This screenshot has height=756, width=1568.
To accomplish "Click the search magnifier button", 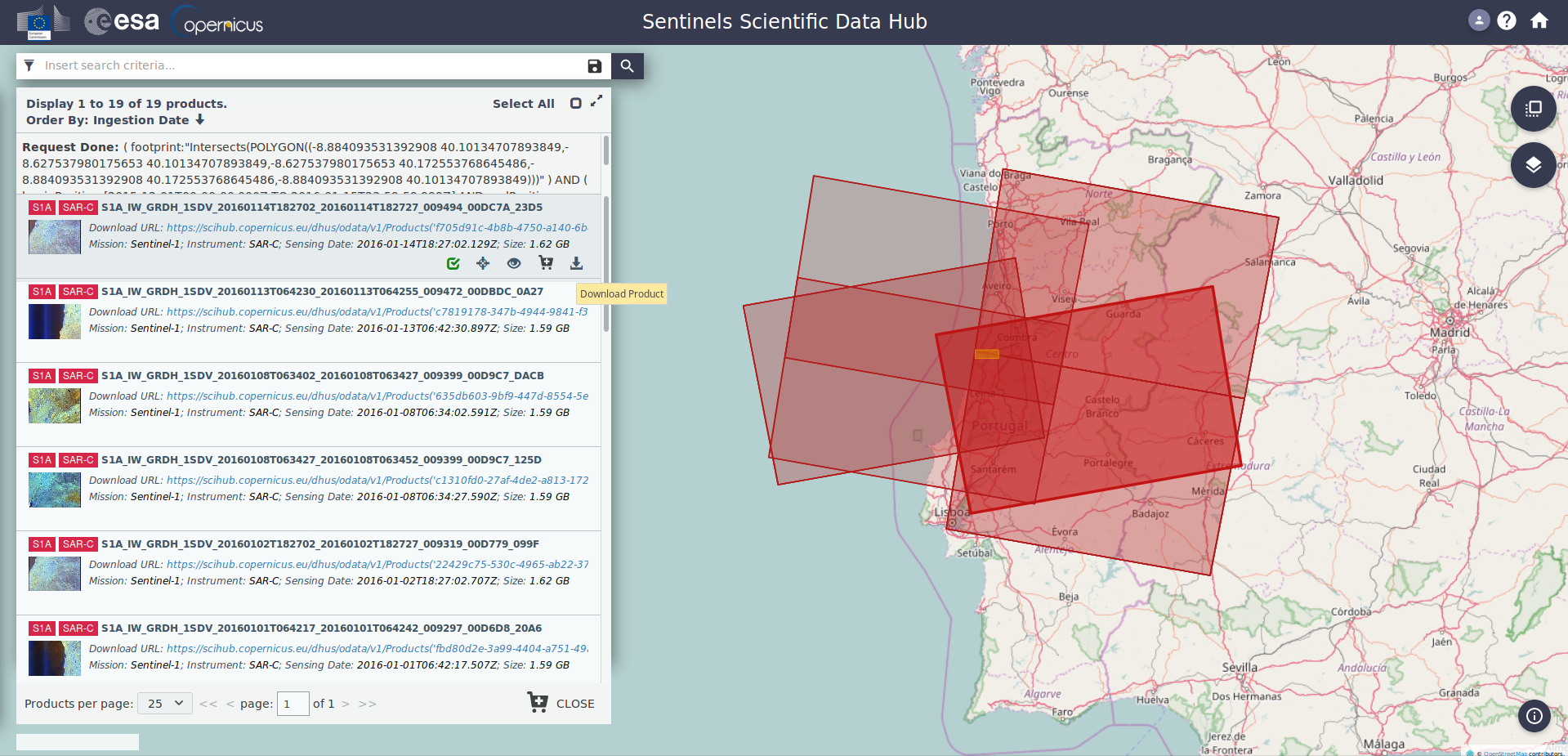I will pos(627,66).
